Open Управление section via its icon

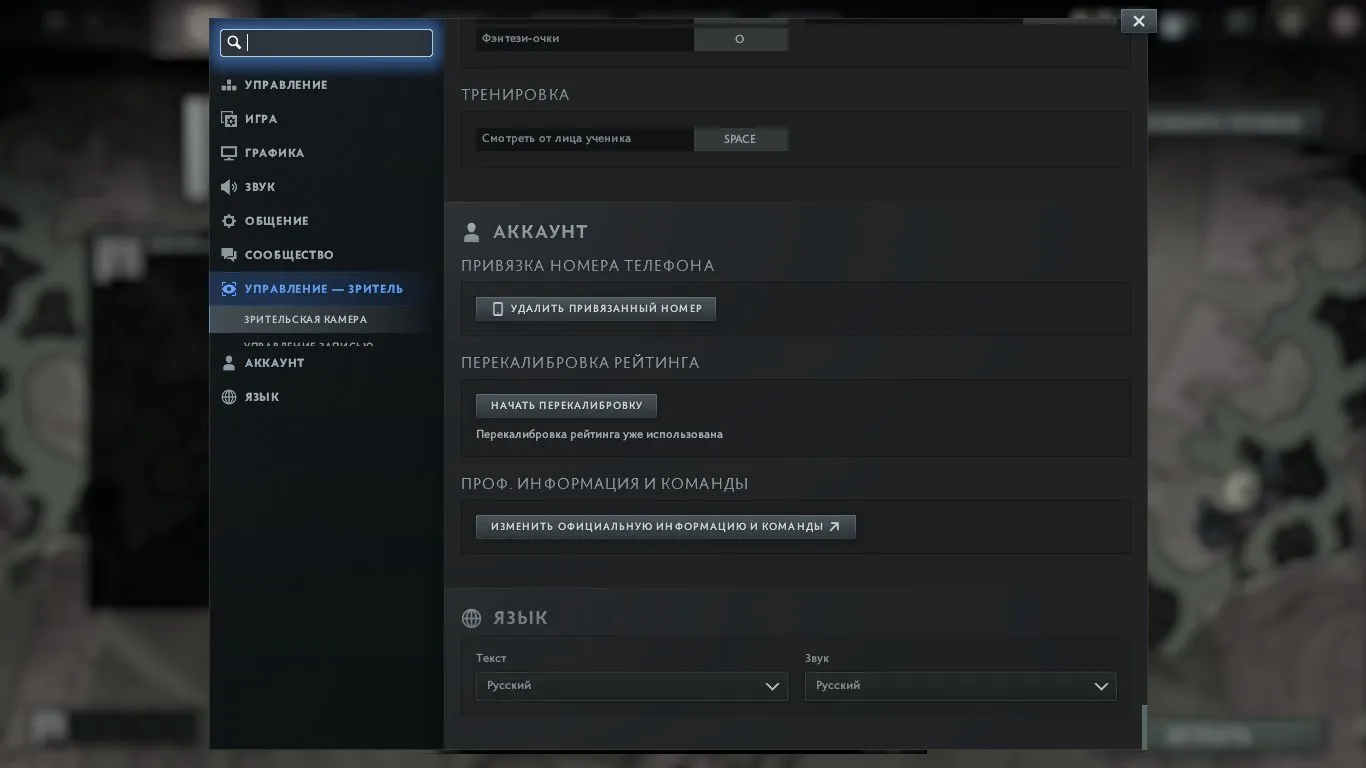pos(229,85)
